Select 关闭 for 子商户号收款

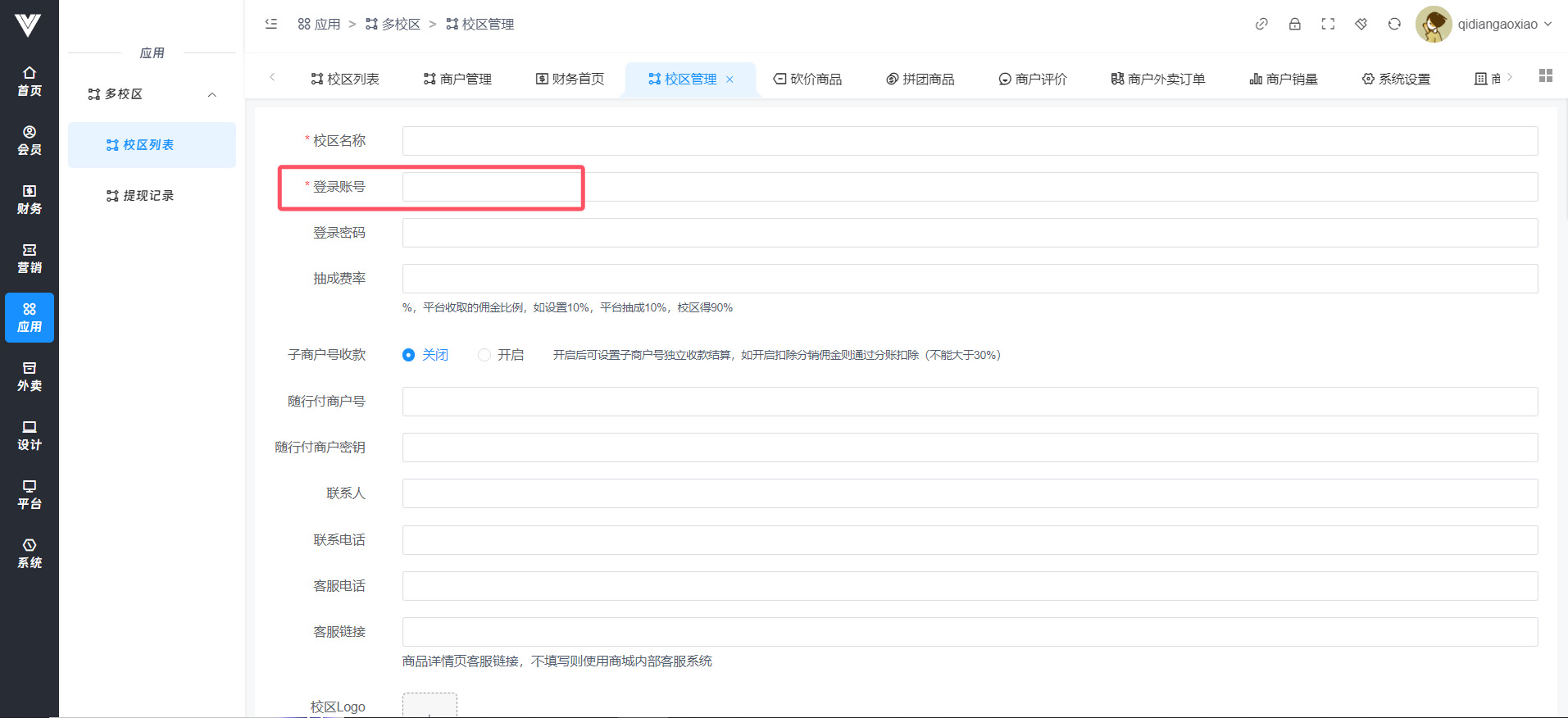(x=409, y=355)
